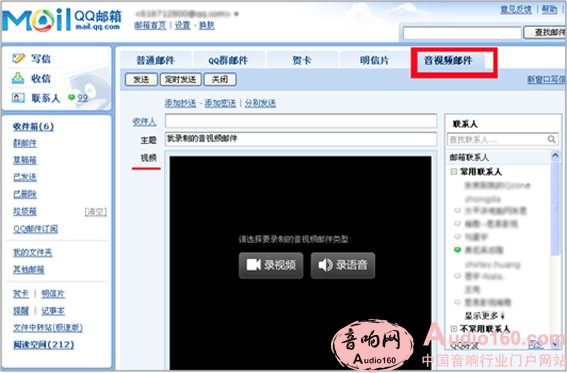Click the contact search magnifier icon
Image resolution: width=567 pixels, height=373 pixels.
(x=551, y=139)
